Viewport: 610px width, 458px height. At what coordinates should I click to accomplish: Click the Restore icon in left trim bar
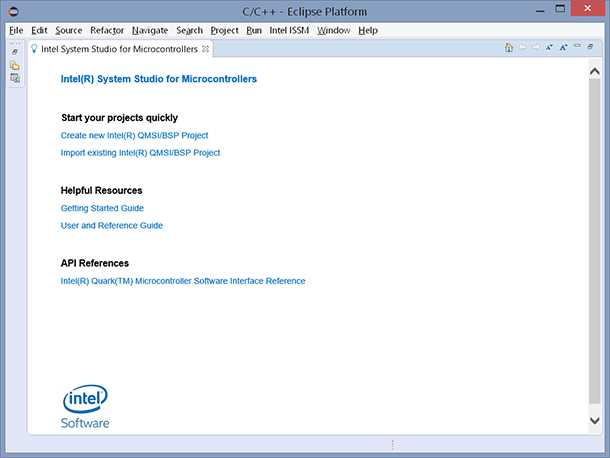[x=15, y=52]
